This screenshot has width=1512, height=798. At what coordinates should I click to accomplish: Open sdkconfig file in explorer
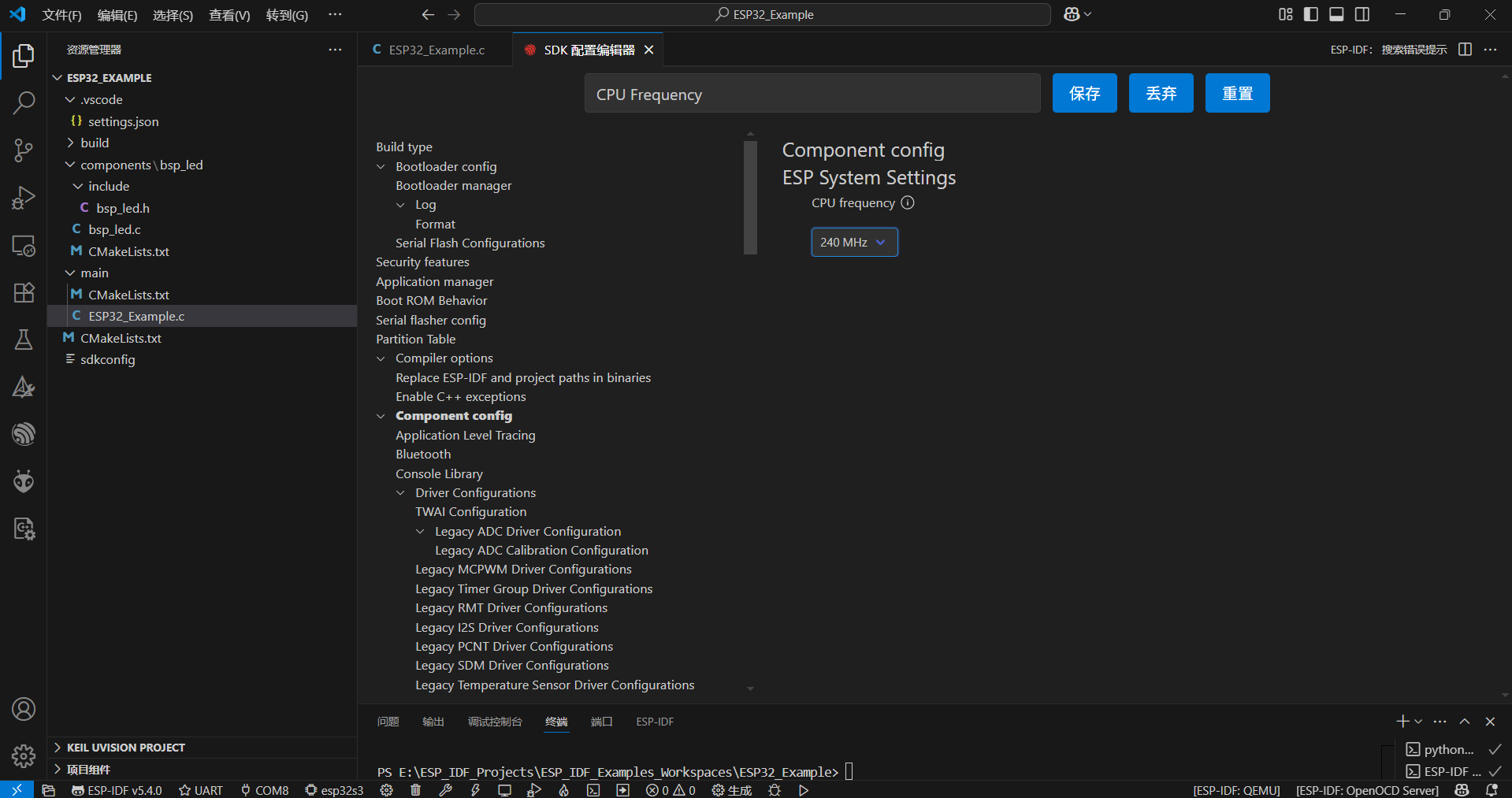click(x=108, y=359)
